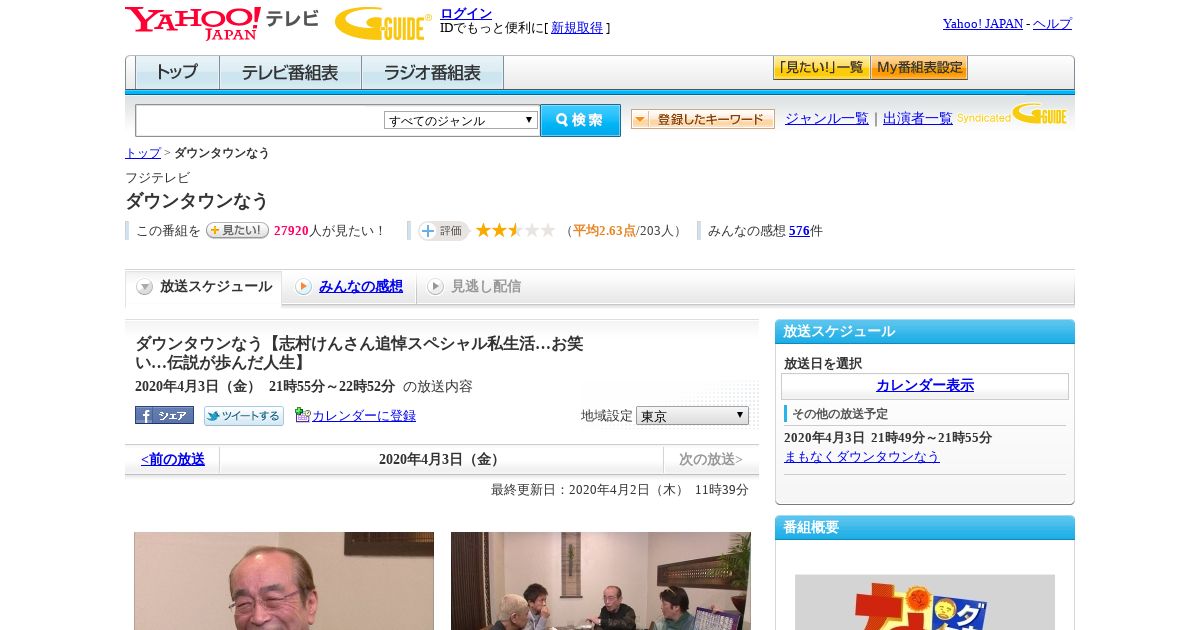Open the まもなくダウンタウンなう schedule link

(x=862, y=457)
